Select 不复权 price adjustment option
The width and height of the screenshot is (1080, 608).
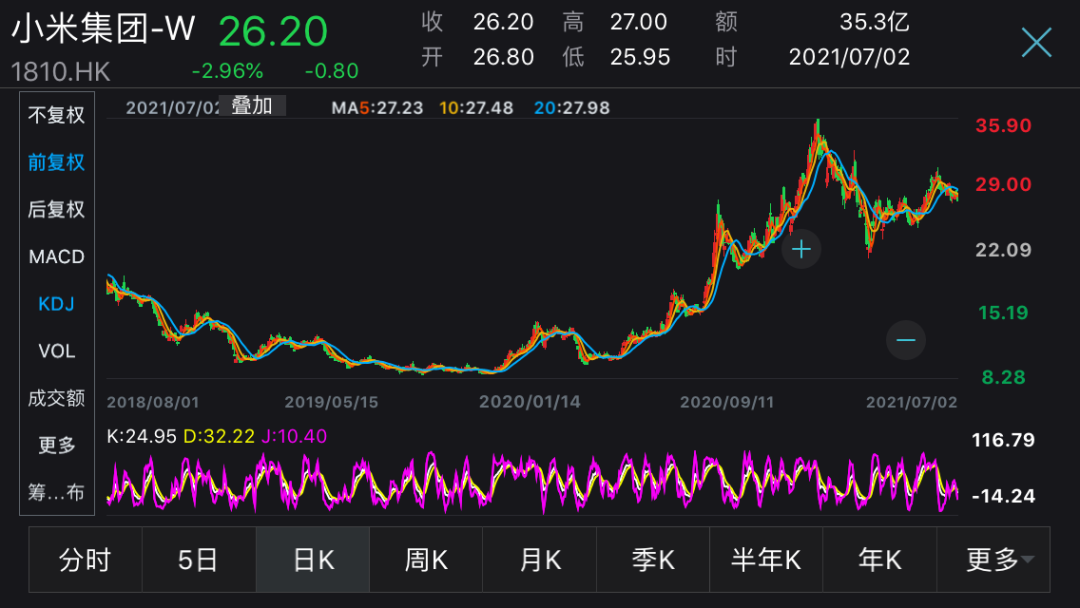56,115
